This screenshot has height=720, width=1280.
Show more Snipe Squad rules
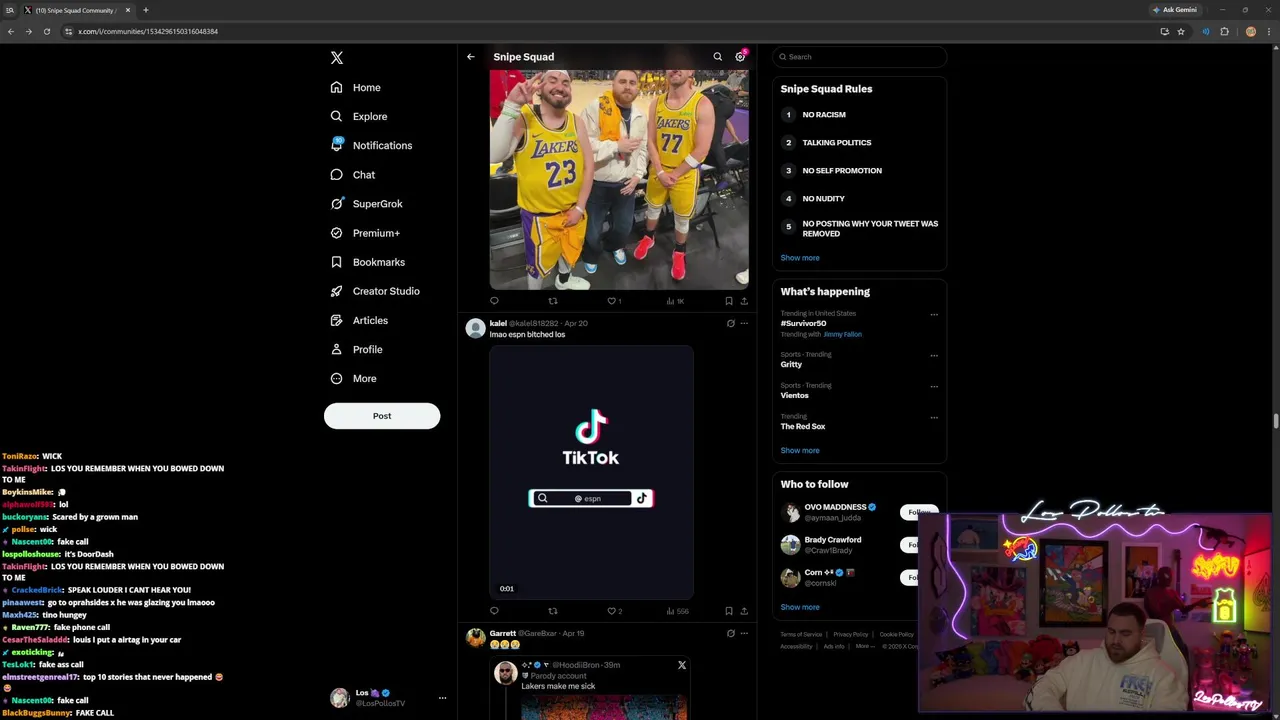800,258
